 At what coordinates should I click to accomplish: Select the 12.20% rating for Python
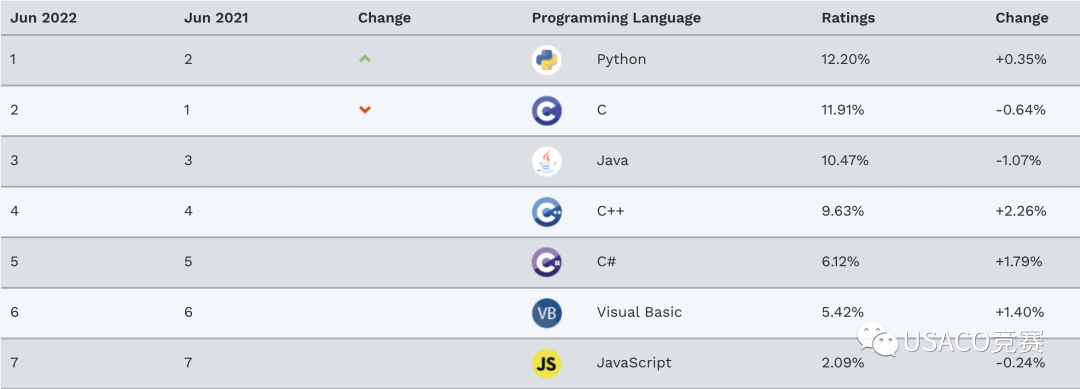pos(845,59)
